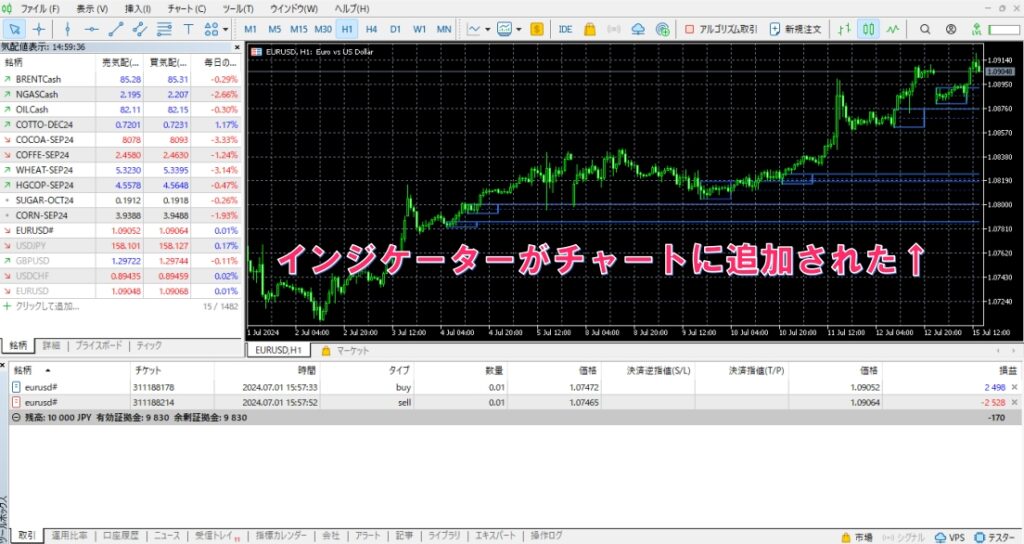Select the crosshair cursor tool
This screenshot has width=1024, height=544.
coord(38,29)
